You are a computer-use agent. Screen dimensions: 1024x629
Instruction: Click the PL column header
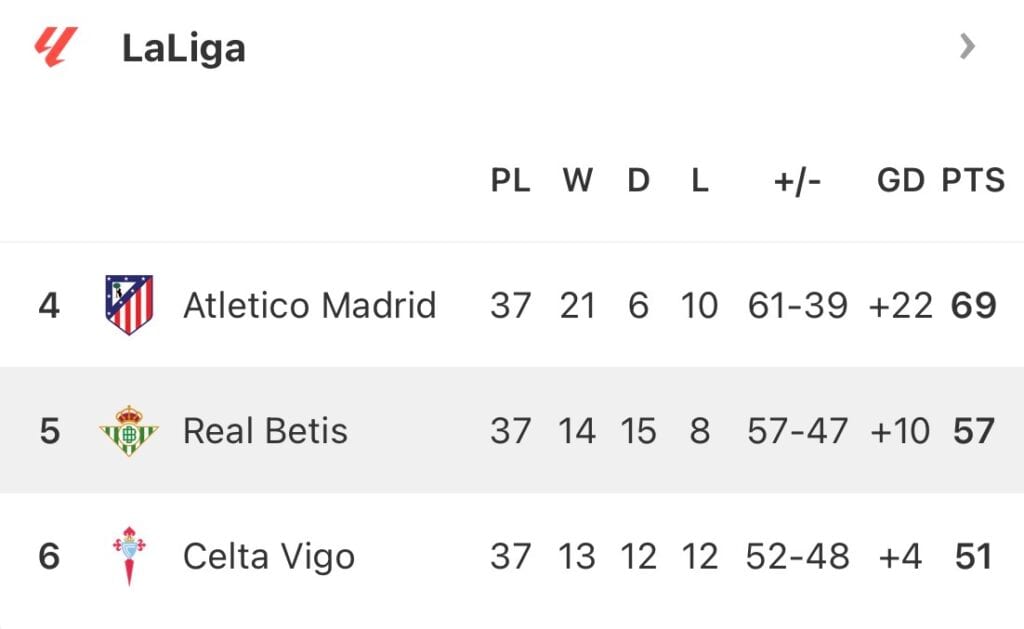point(510,180)
